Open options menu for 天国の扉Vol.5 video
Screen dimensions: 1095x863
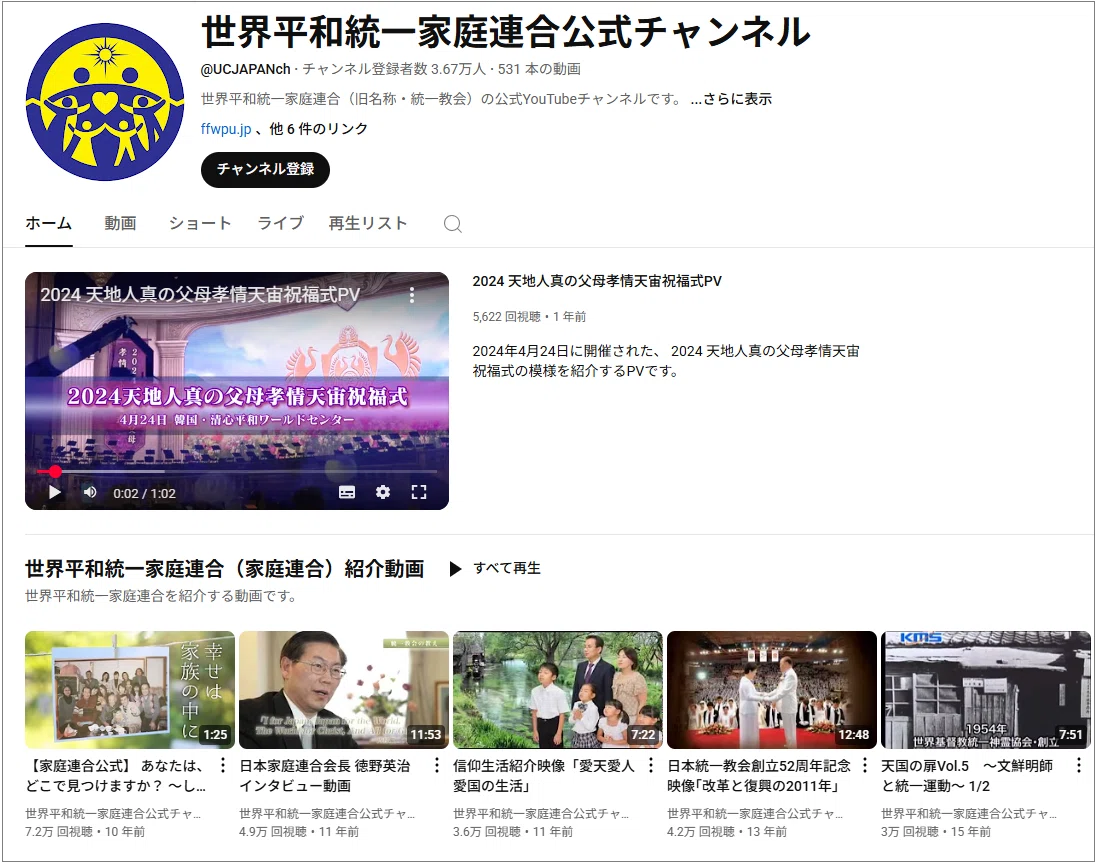pos(1079,766)
